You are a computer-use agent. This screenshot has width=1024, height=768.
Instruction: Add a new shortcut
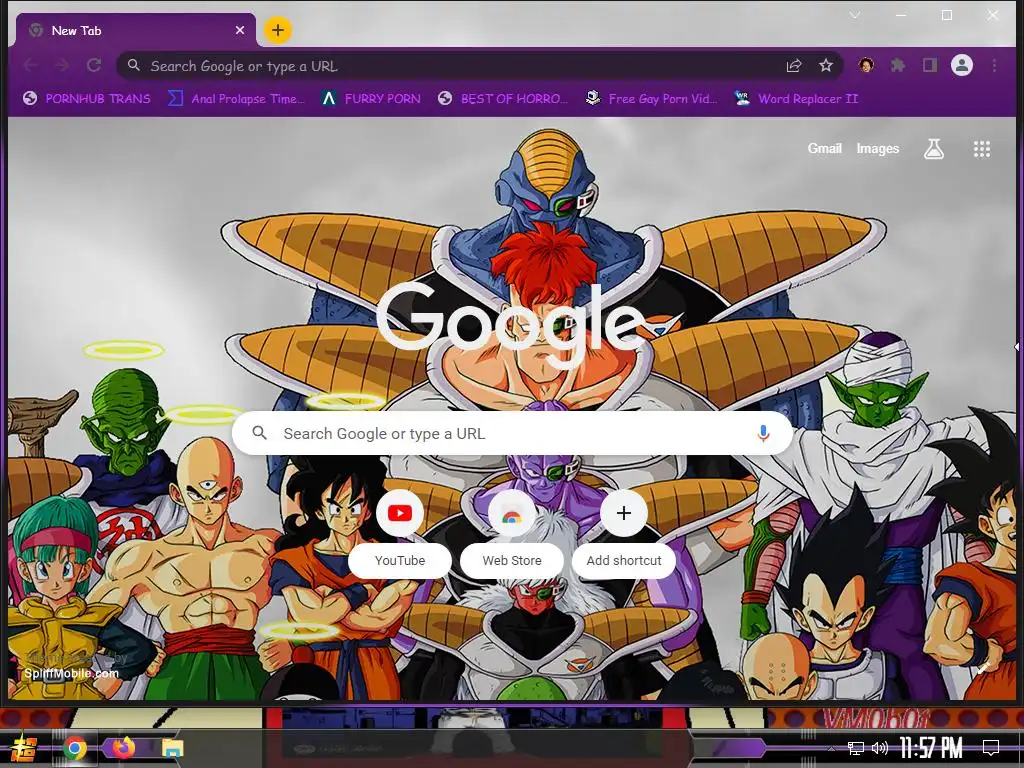(624, 534)
